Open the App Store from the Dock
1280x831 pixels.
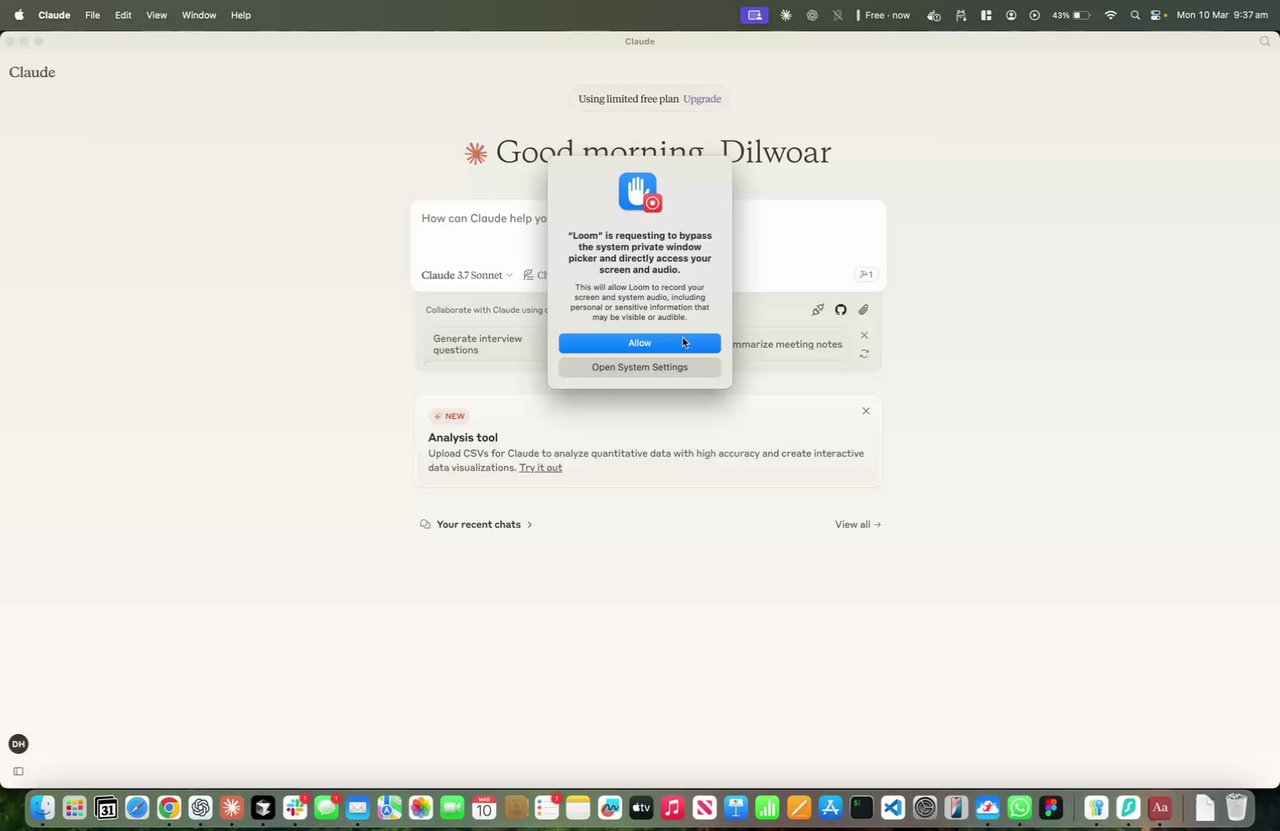(x=830, y=807)
